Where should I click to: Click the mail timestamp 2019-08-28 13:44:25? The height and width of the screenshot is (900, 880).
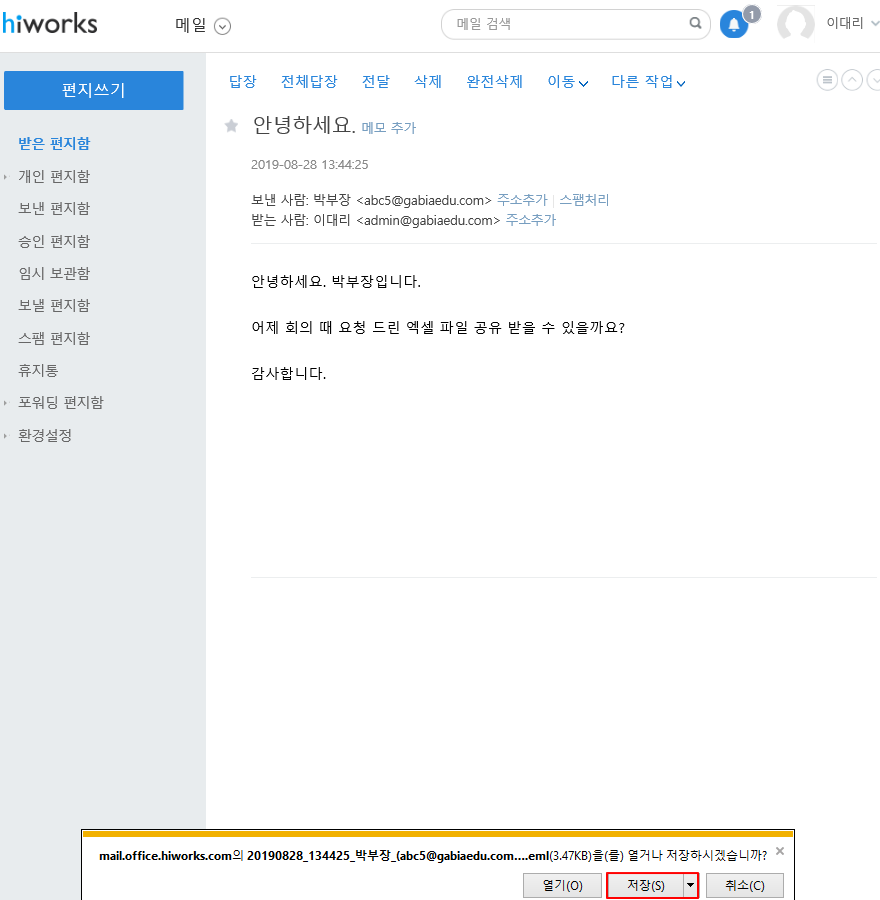[x=309, y=165]
